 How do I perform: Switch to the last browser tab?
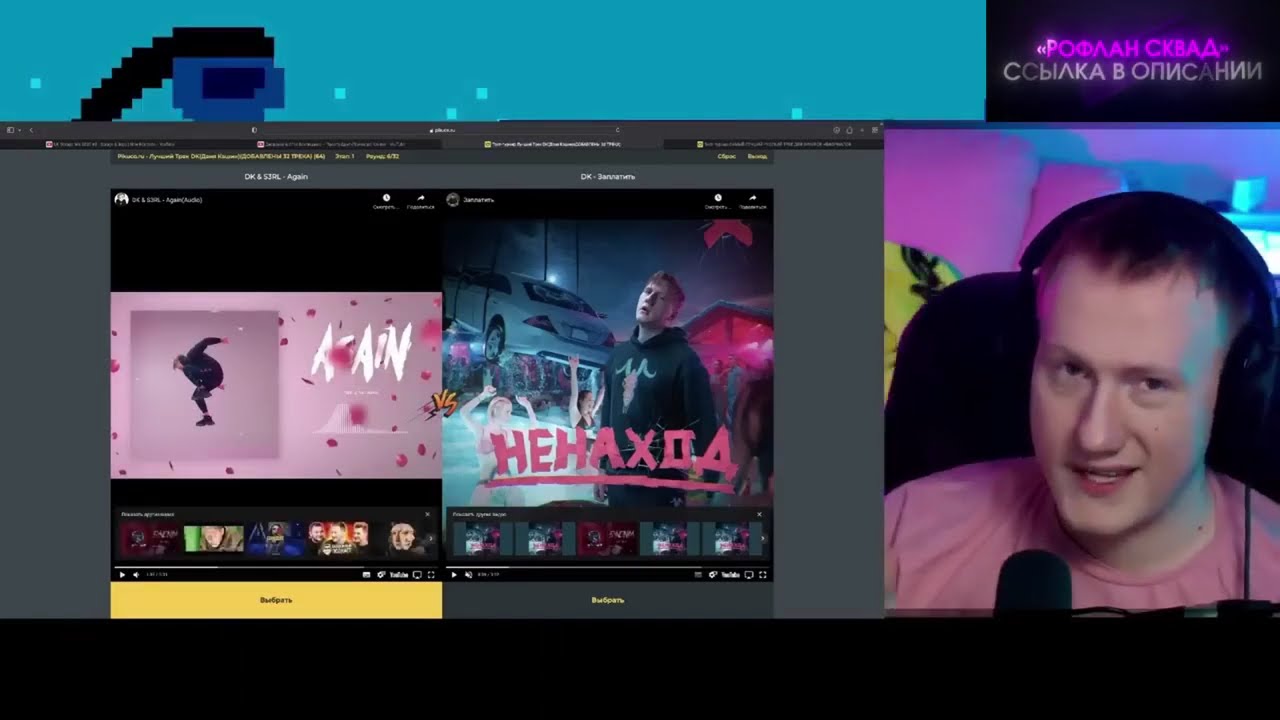[x=773, y=144]
